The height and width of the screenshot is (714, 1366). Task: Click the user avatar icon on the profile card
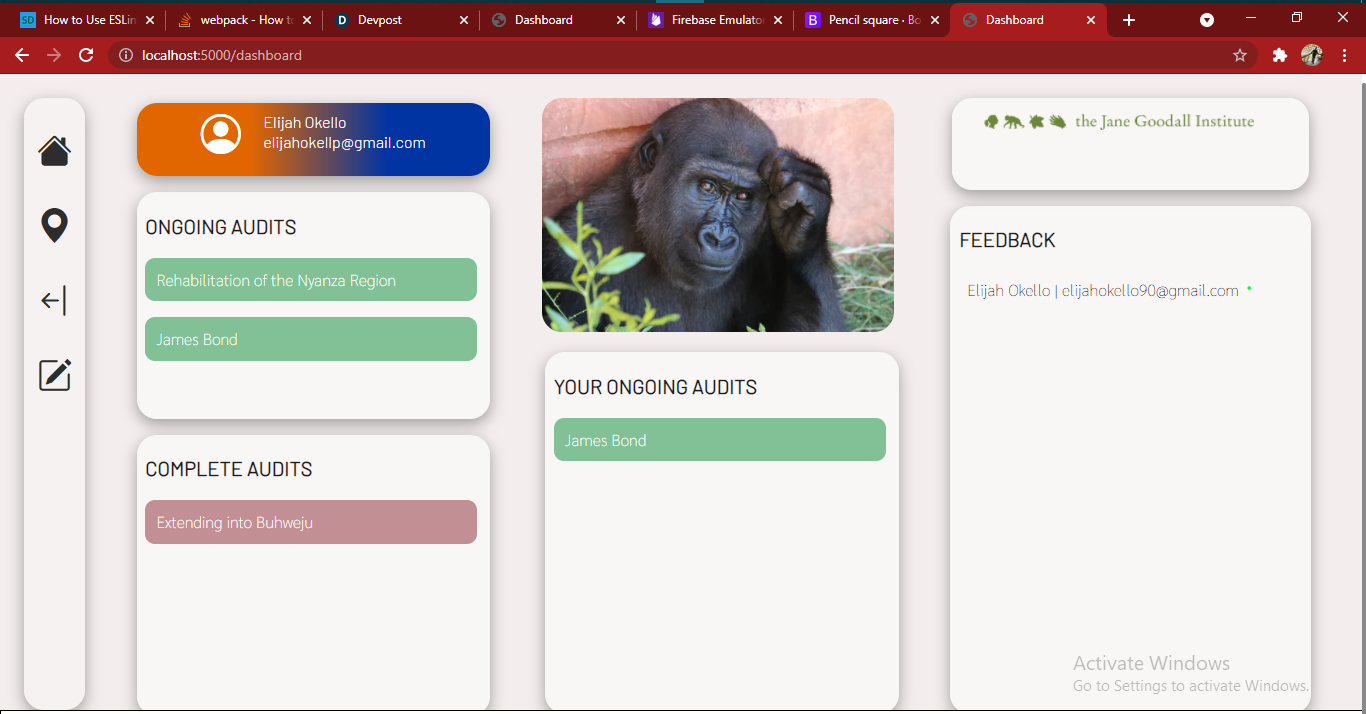point(220,133)
